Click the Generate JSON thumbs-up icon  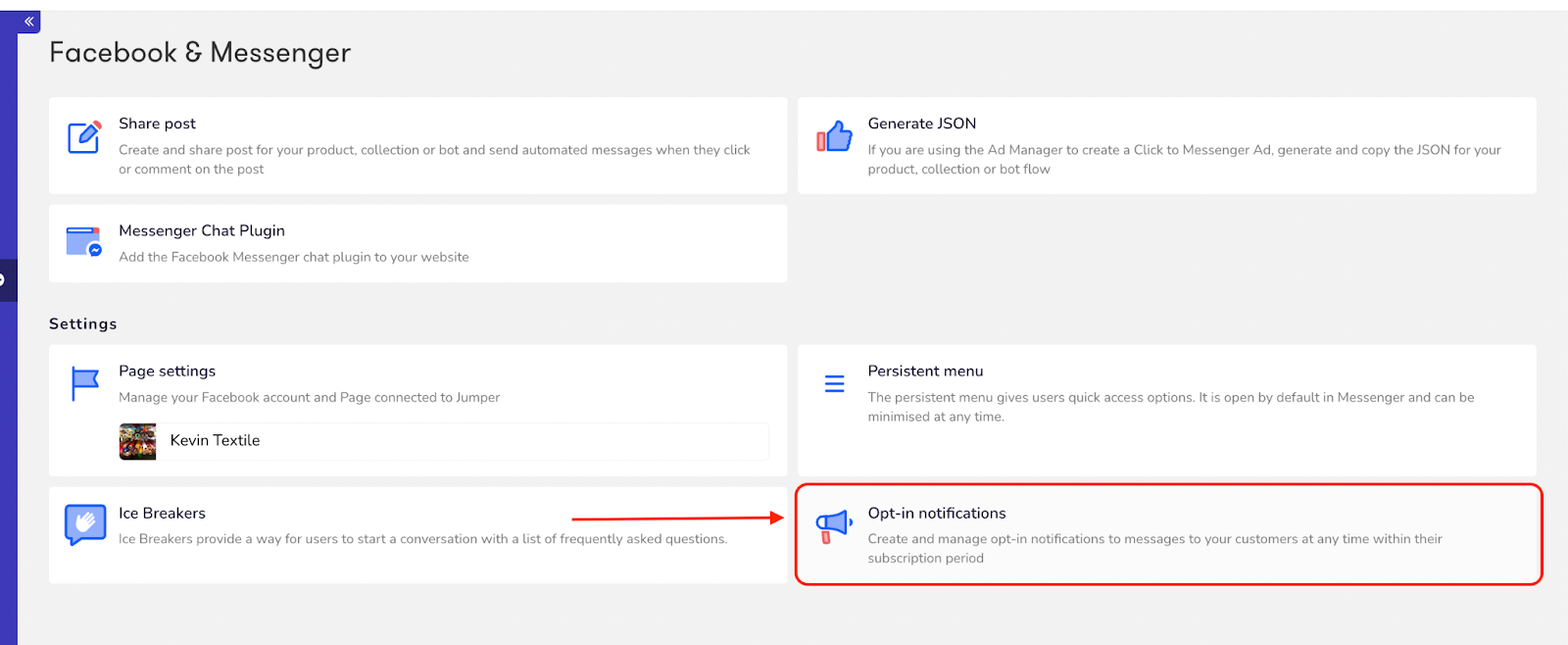click(x=834, y=136)
